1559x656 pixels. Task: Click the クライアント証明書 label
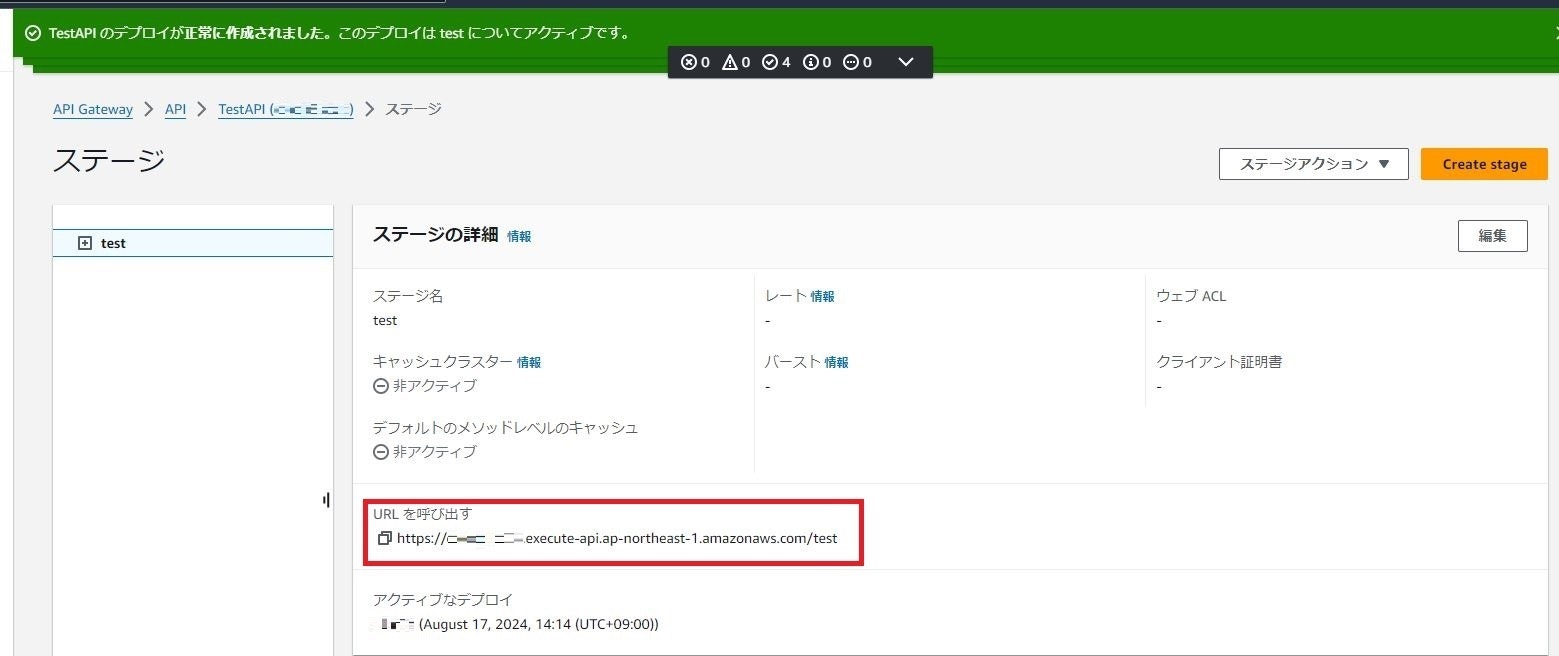[1219, 362]
